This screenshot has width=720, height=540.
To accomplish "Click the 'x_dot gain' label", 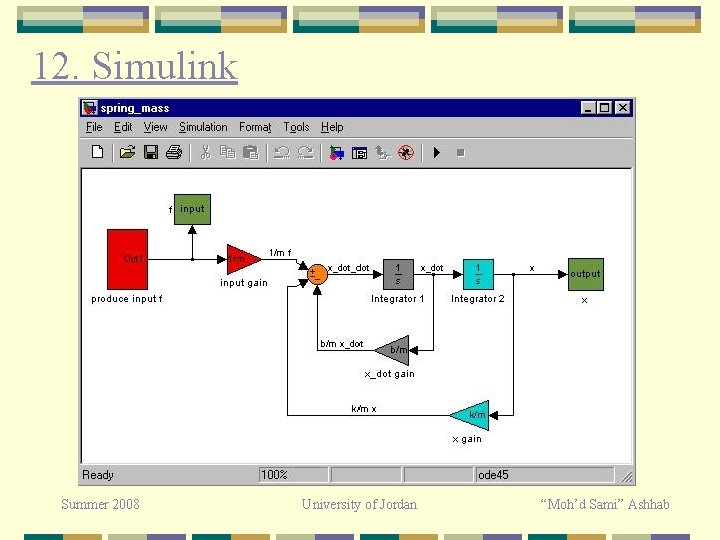I will (x=389, y=374).
